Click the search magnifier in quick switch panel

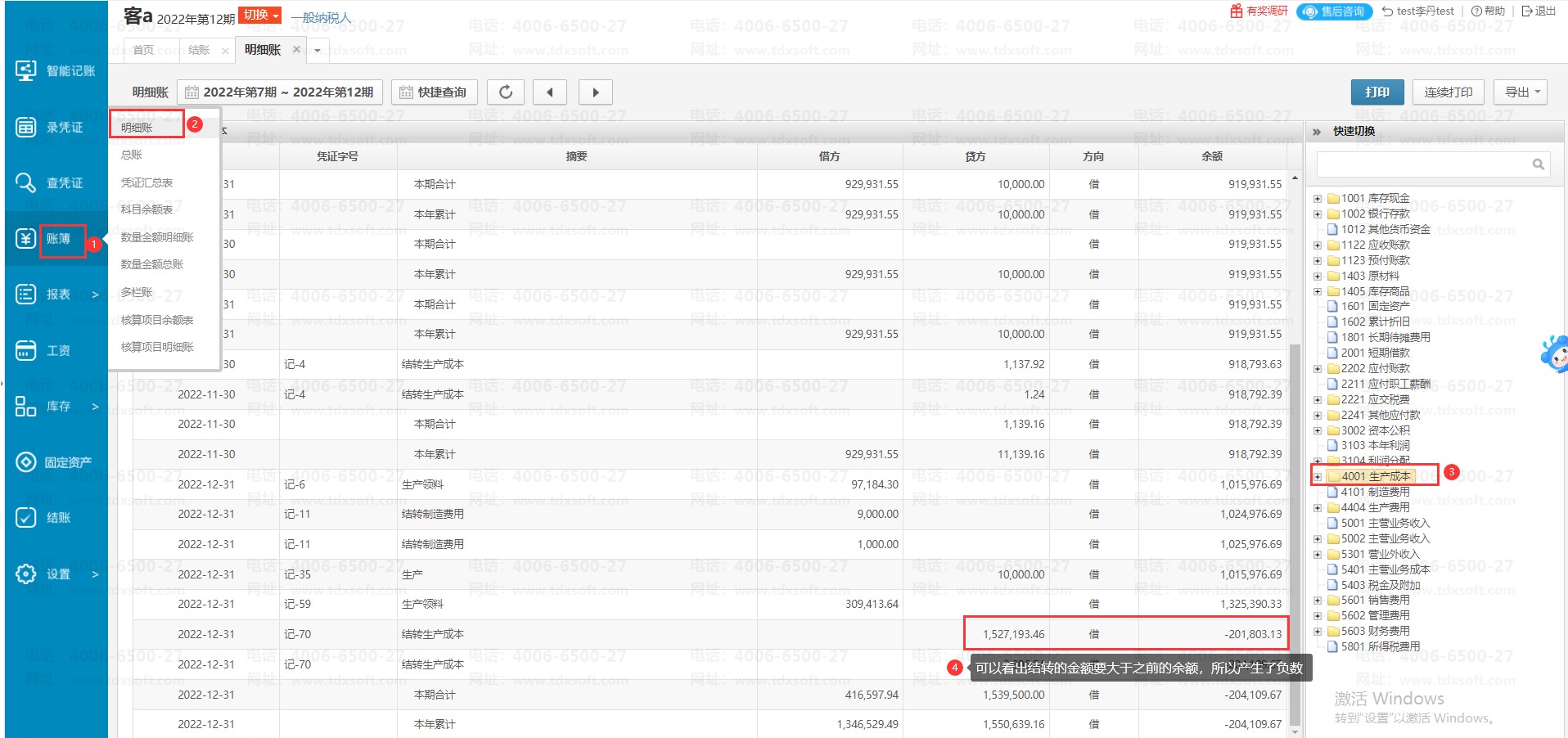pyautogui.click(x=1538, y=164)
